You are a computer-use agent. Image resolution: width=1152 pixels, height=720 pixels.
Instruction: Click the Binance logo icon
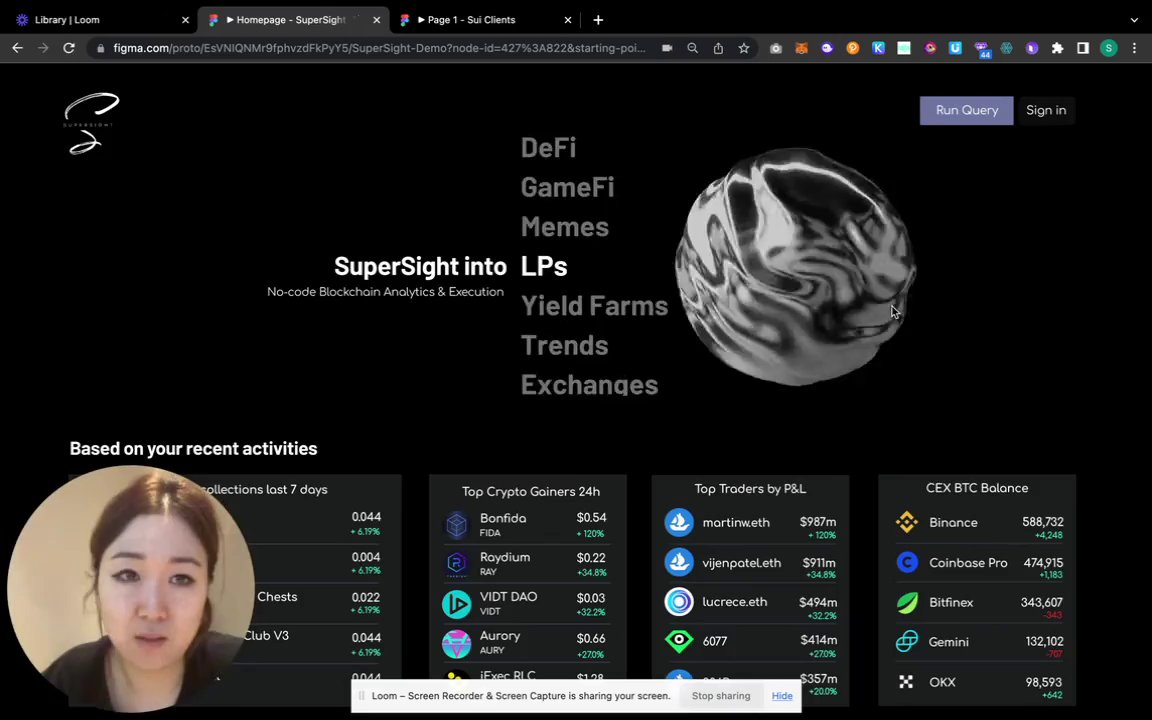[x=907, y=522]
